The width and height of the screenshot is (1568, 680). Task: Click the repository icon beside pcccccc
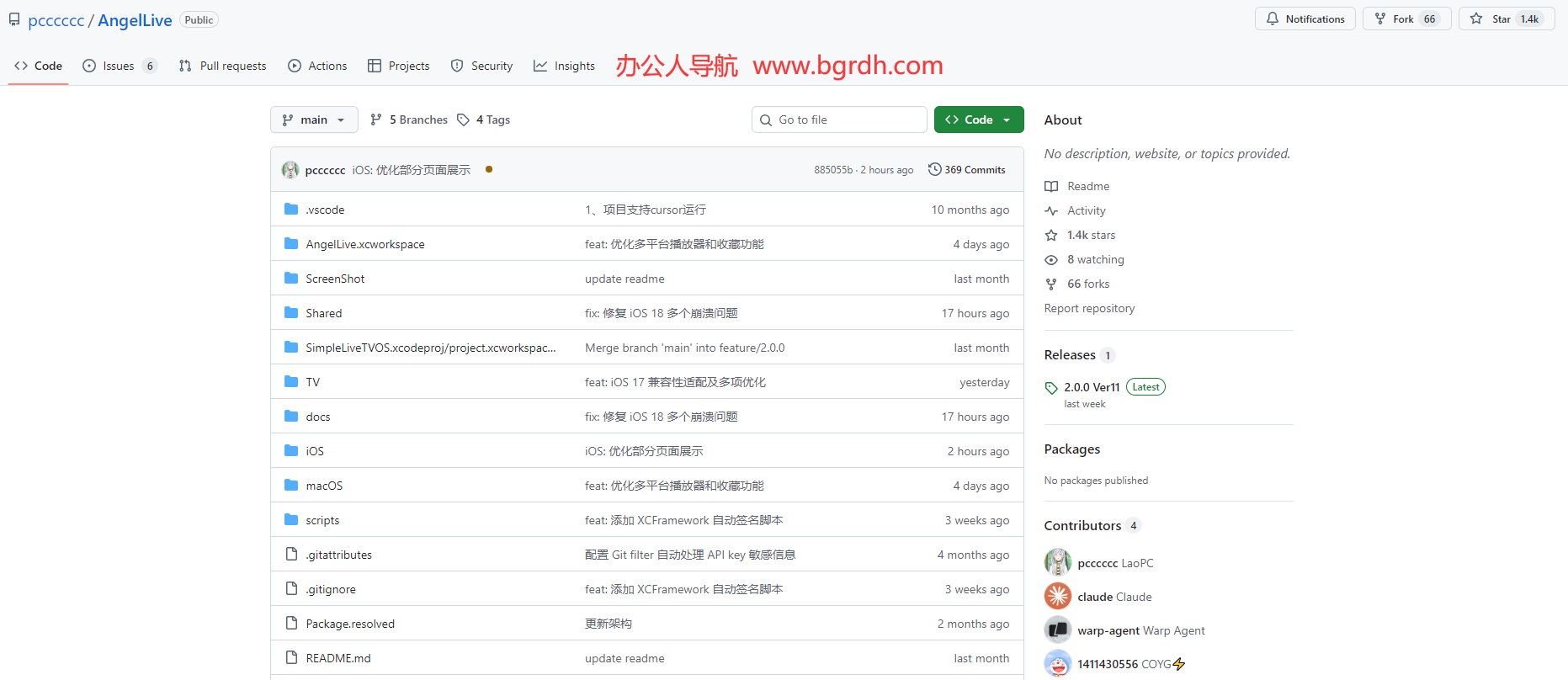point(14,19)
